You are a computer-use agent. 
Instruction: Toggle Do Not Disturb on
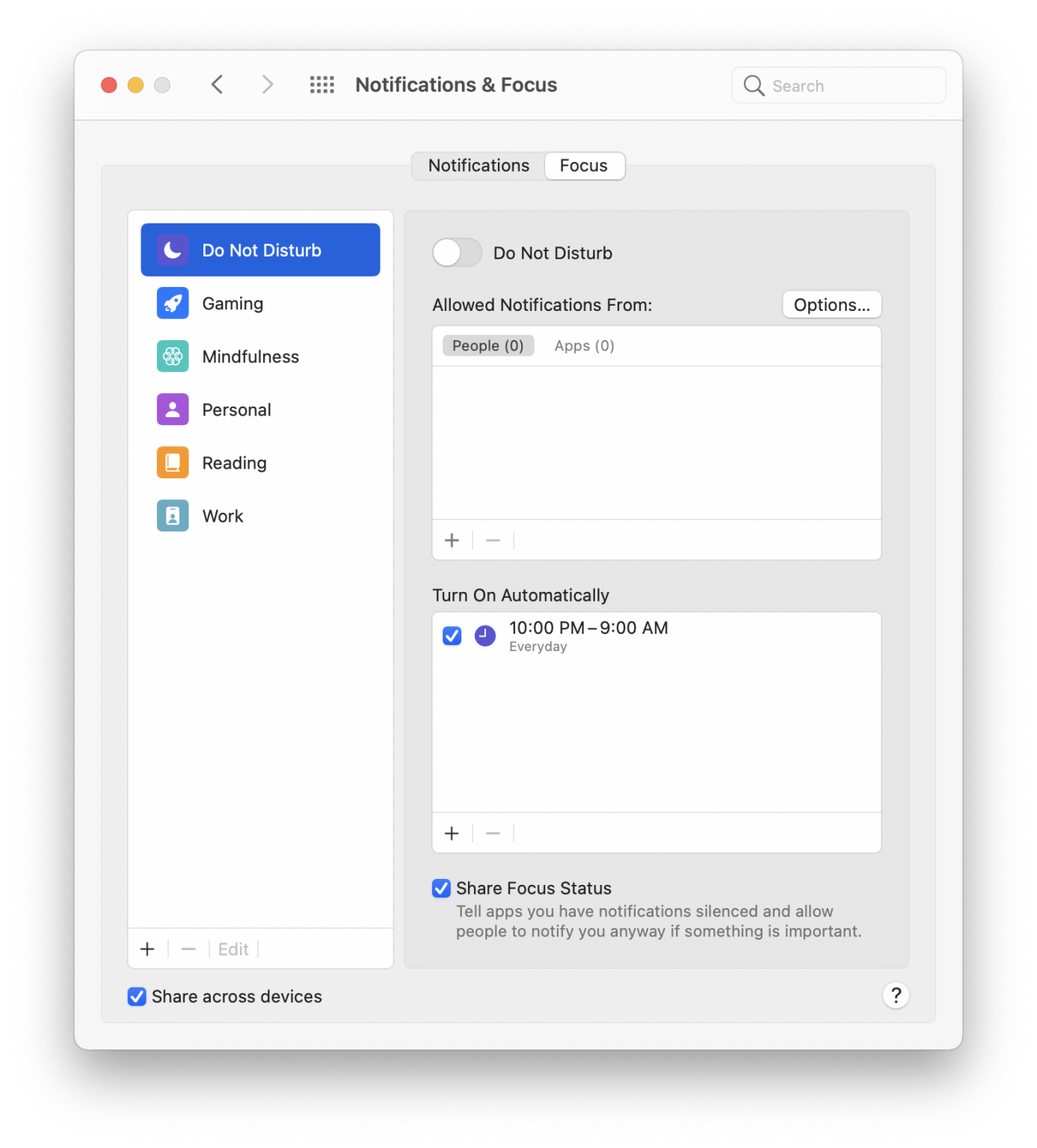pos(456,253)
